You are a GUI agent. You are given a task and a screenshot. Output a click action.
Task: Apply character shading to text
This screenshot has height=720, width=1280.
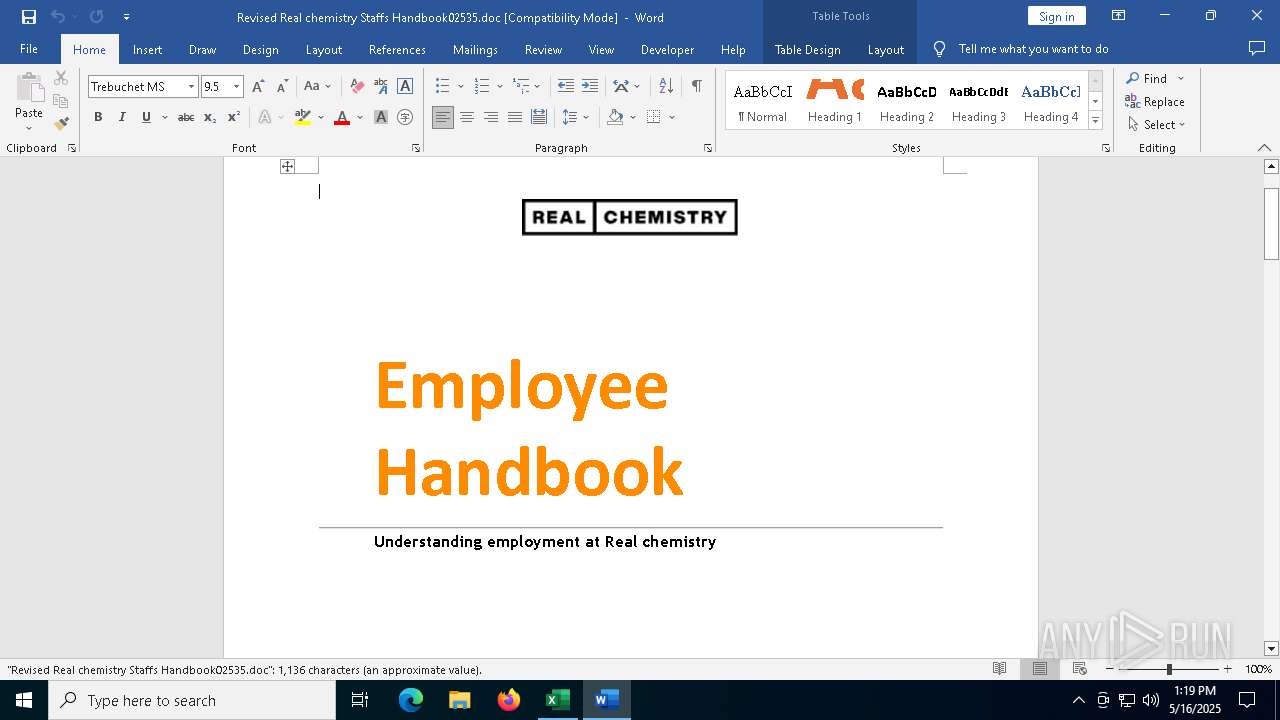(x=381, y=118)
